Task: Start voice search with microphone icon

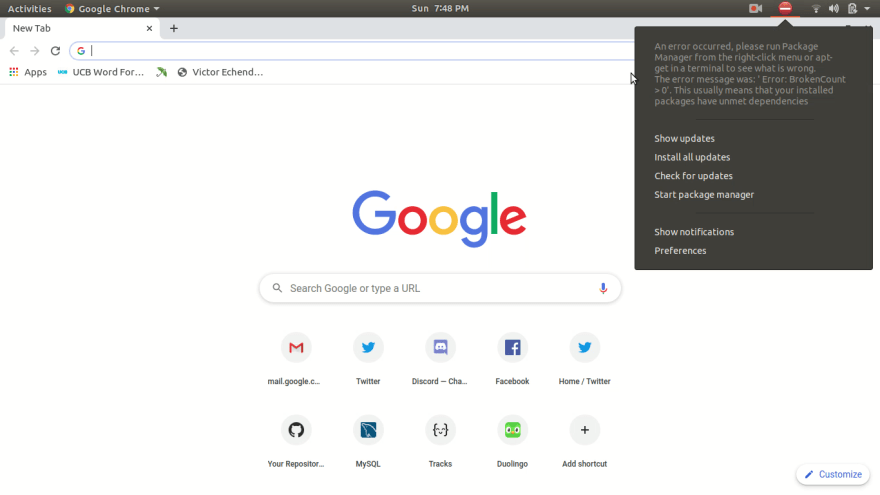Action: (x=603, y=288)
